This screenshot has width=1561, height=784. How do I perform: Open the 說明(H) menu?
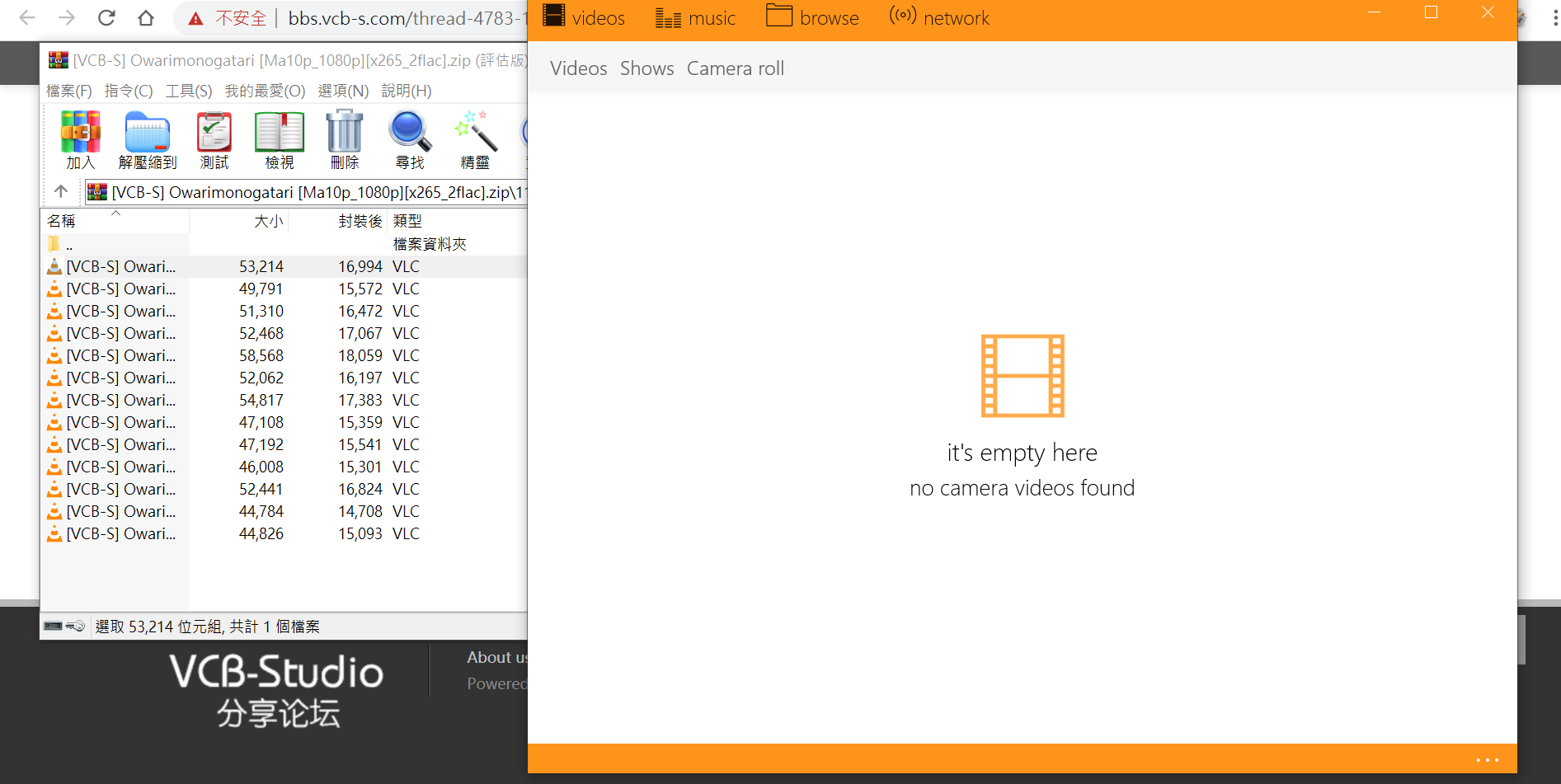point(407,91)
